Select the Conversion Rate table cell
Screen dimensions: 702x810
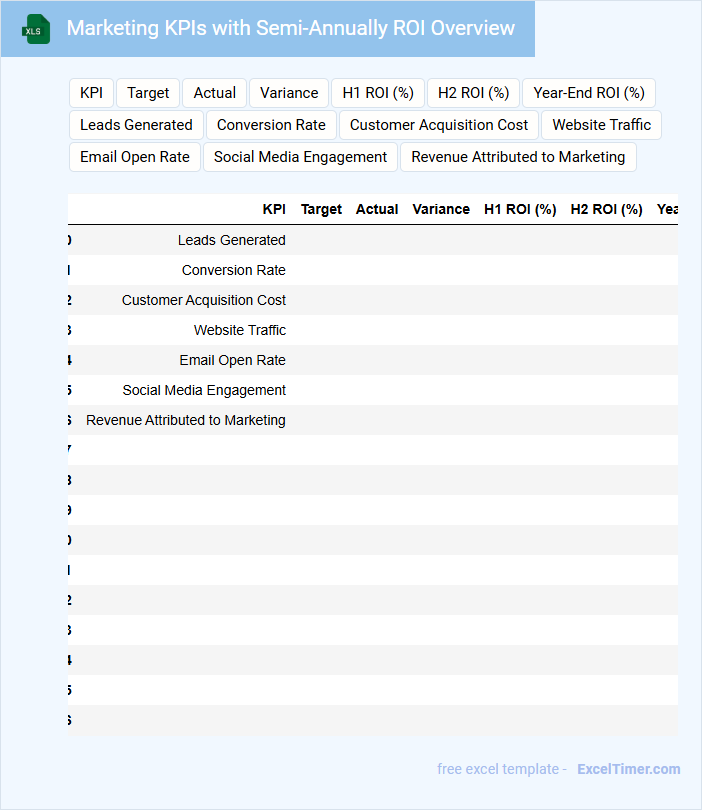click(x=233, y=270)
